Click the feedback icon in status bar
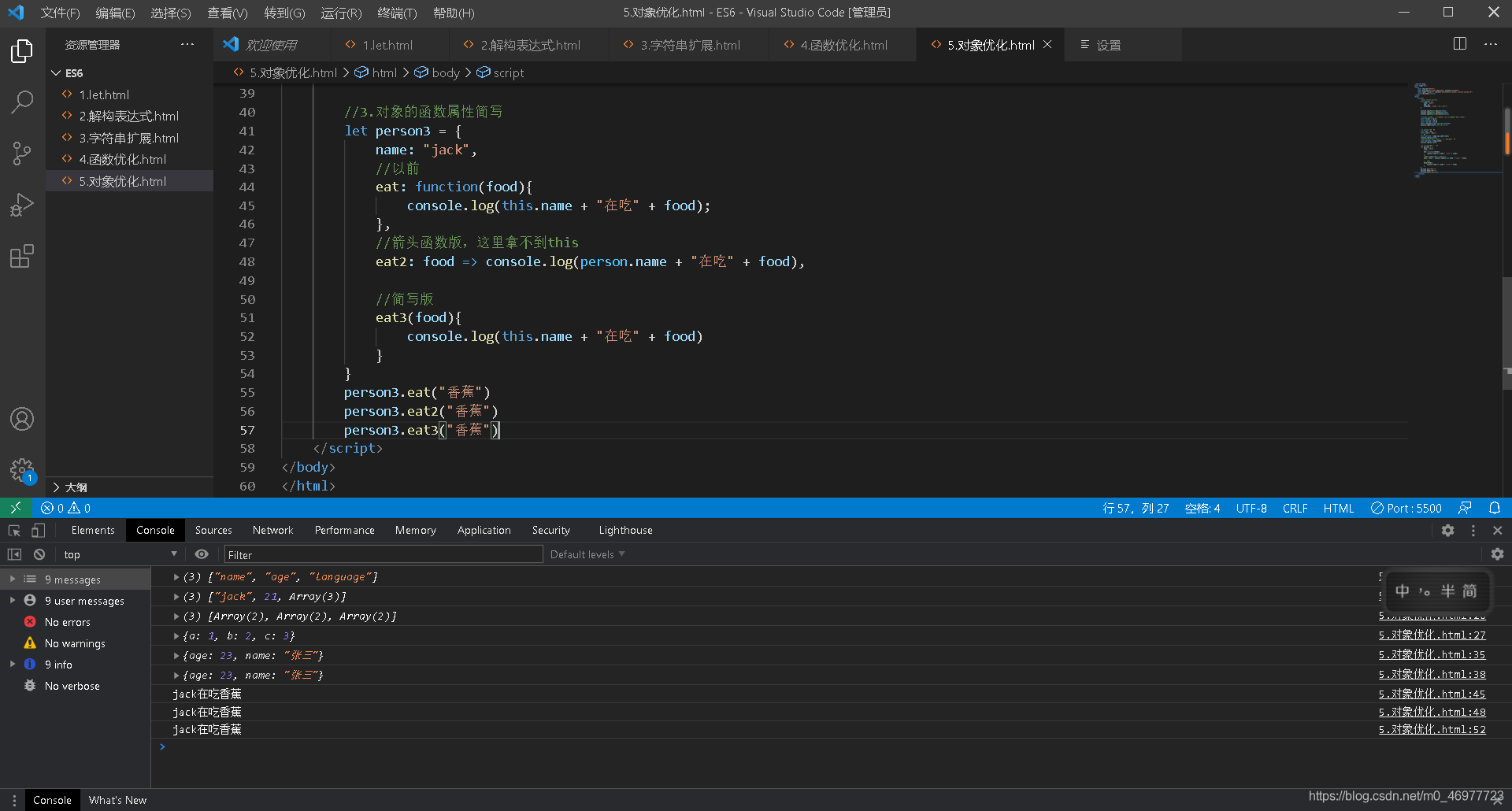Viewport: 1512px width, 811px height. click(x=1465, y=508)
